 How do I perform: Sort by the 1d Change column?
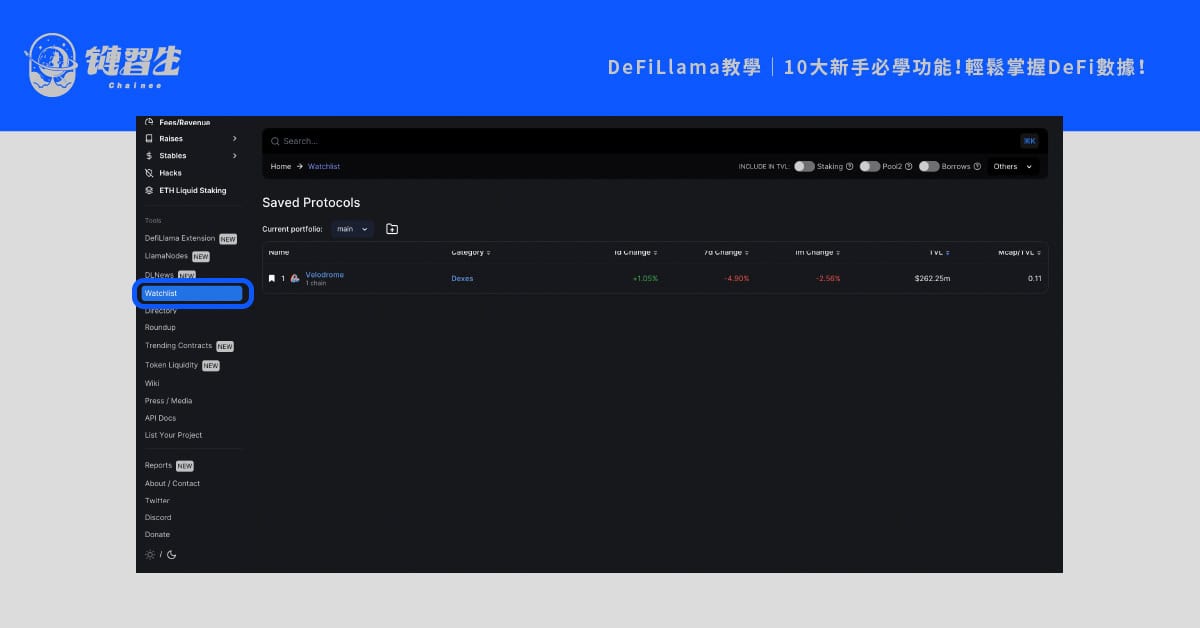tap(636, 252)
